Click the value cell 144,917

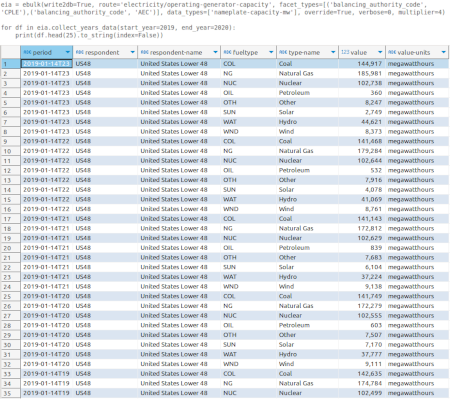pos(362,64)
